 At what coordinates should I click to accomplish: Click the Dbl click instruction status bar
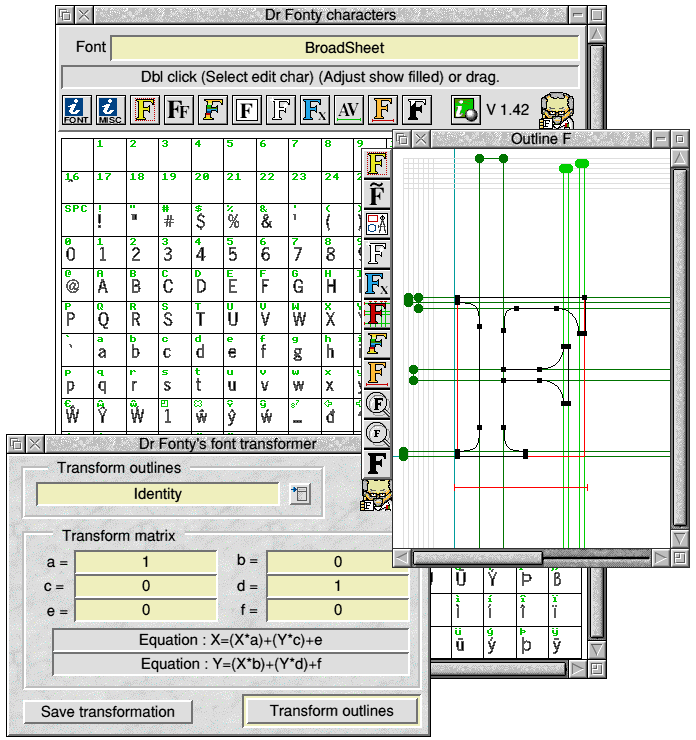(x=320, y=77)
